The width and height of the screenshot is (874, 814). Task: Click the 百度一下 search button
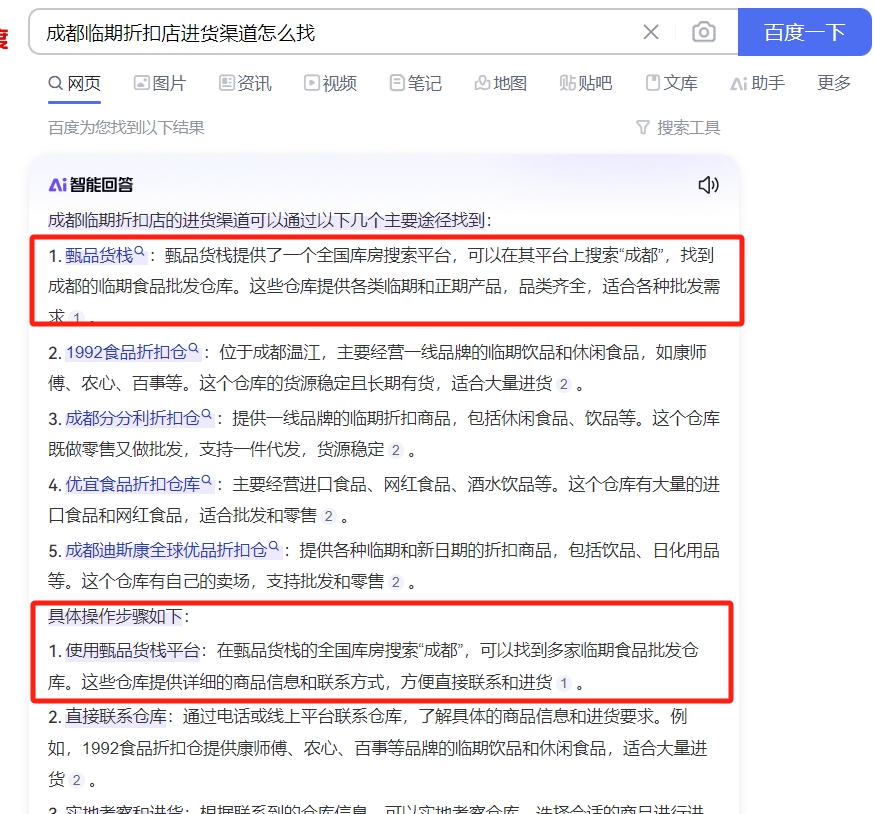(x=804, y=32)
